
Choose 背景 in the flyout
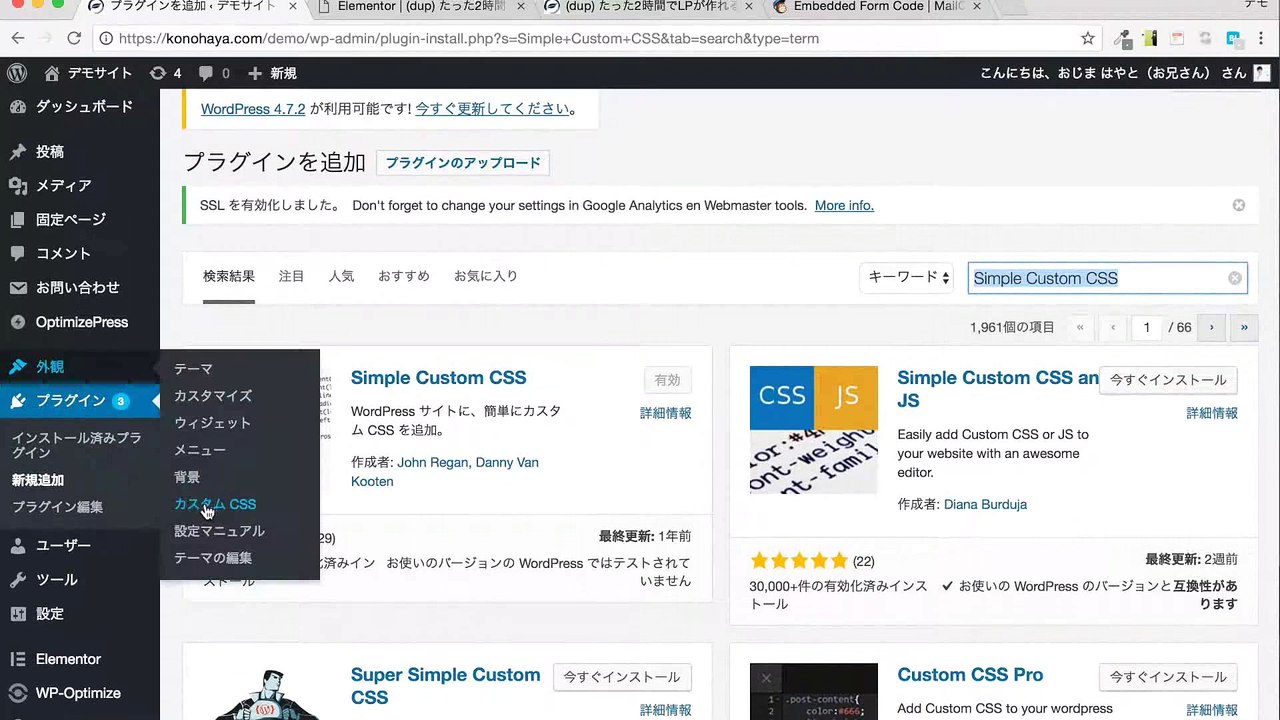[x=187, y=477]
